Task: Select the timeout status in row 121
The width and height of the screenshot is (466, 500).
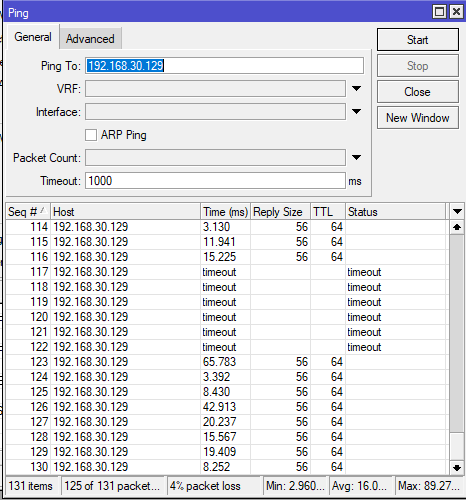Action: pos(396,332)
